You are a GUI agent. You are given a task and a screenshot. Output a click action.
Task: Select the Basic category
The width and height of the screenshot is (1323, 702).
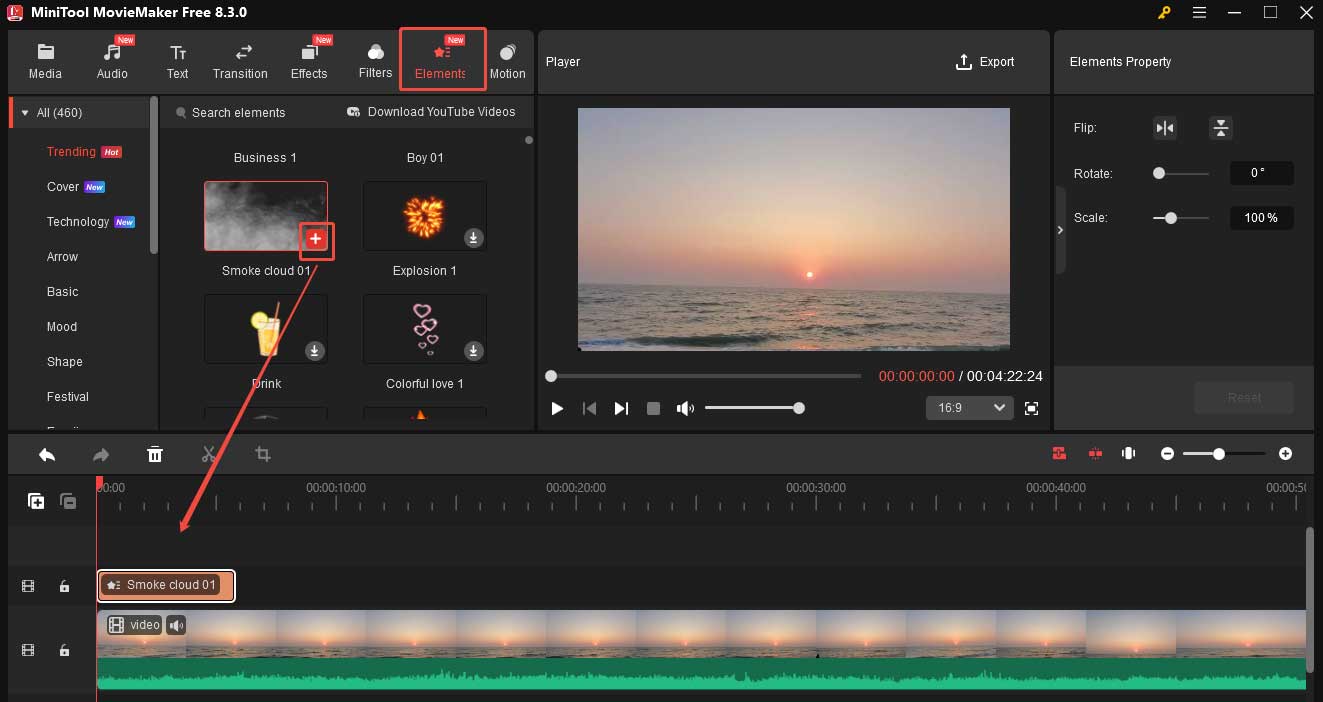pyautogui.click(x=62, y=292)
